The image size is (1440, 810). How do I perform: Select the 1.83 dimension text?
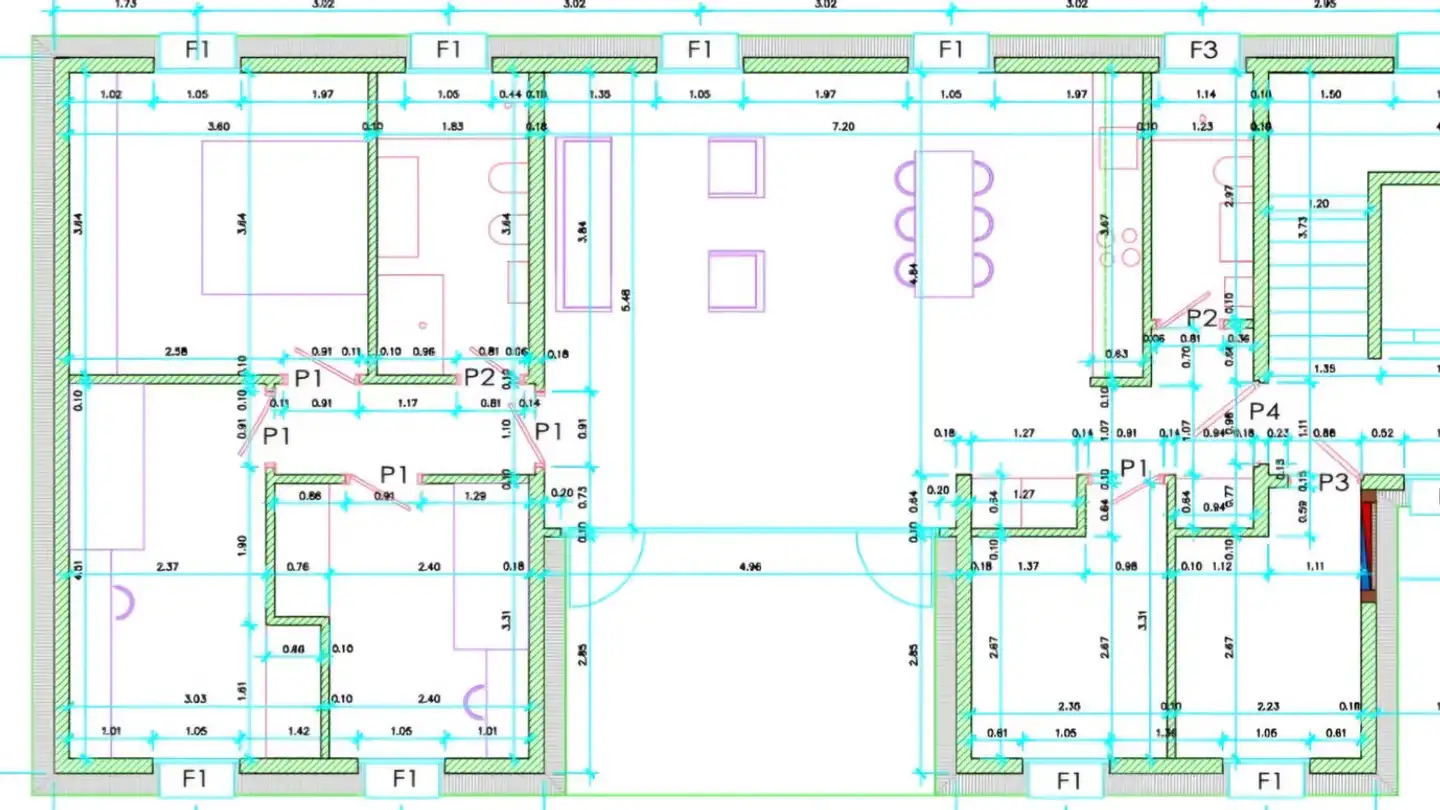[452, 127]
